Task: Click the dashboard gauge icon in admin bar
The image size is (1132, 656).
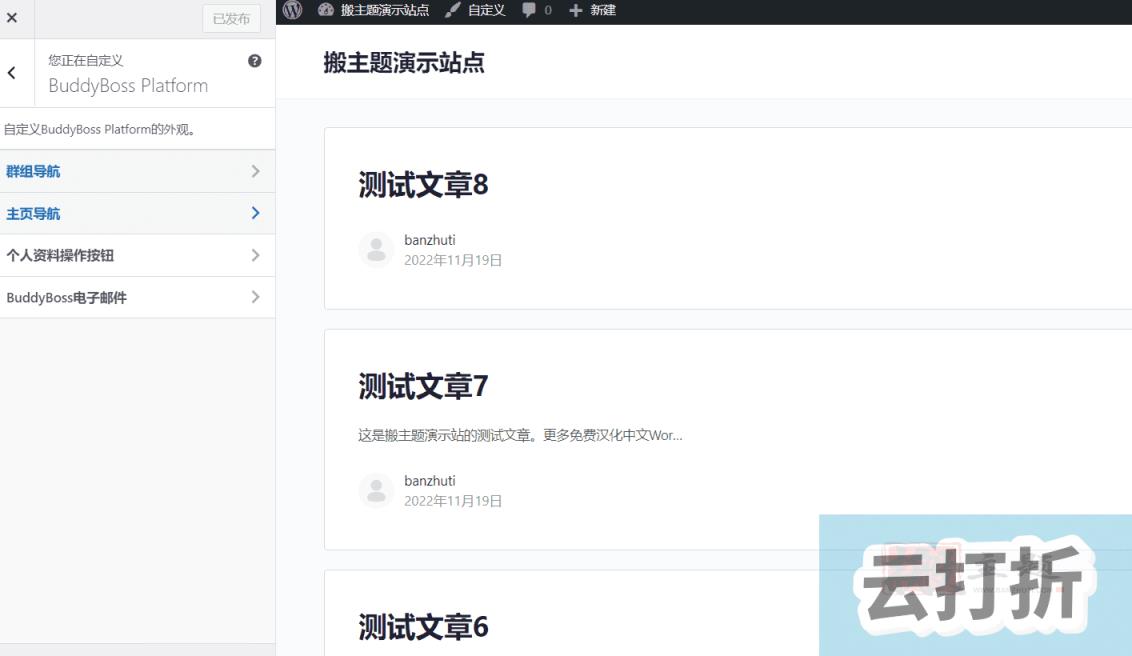Action: [326, 10]
